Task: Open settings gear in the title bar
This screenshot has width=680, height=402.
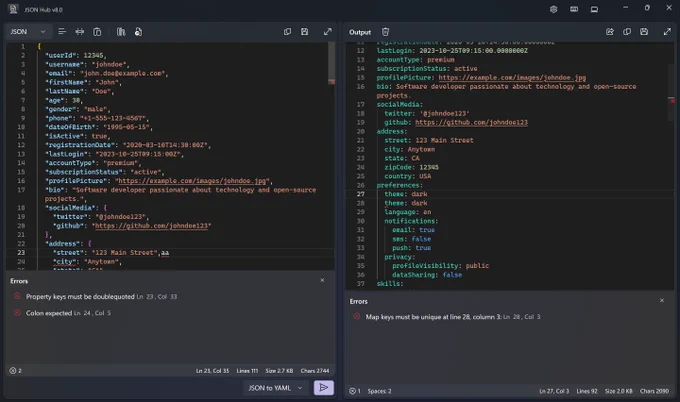Action: (x=553, y=9)
